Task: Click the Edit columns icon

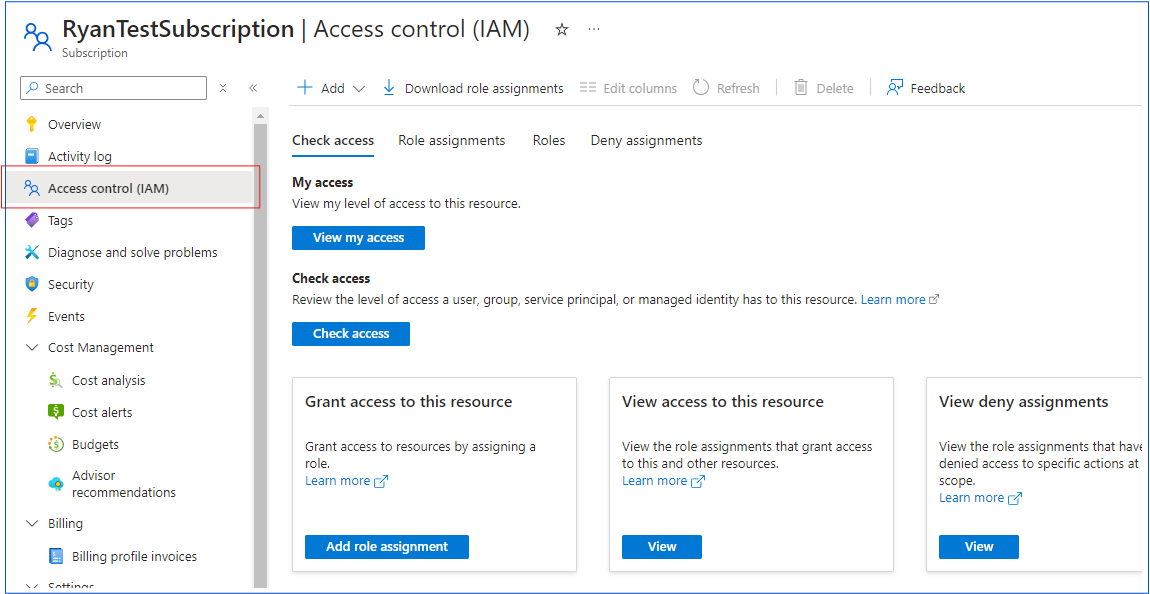Action: (588, 88)
